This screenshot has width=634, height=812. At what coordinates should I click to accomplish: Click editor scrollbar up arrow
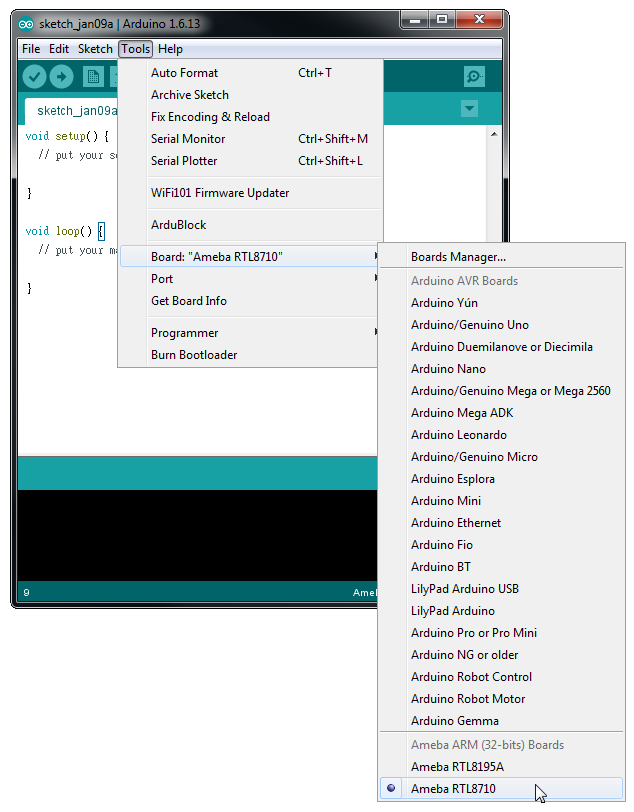(x=494, y=134)
